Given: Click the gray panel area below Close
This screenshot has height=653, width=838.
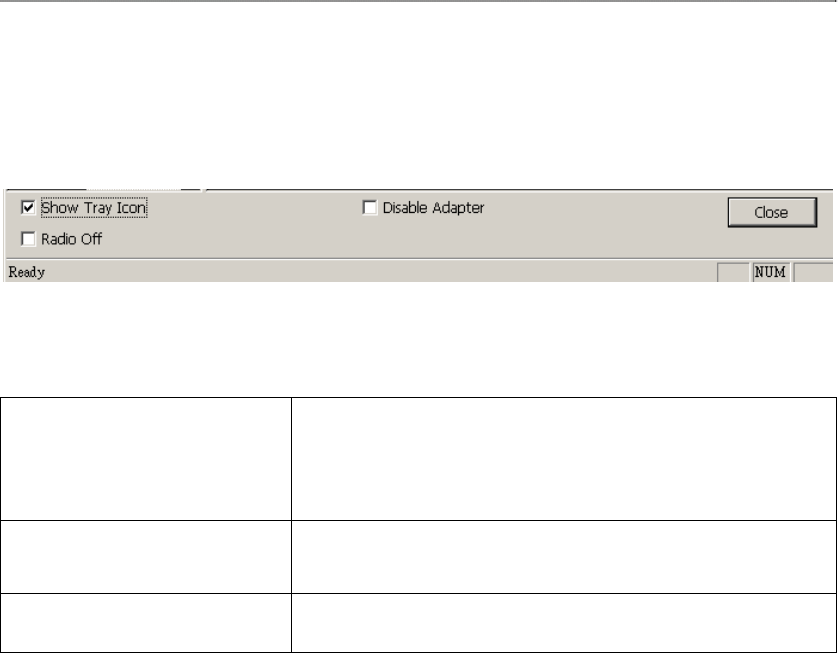Looking at the screenshot, I should point(772,244).
